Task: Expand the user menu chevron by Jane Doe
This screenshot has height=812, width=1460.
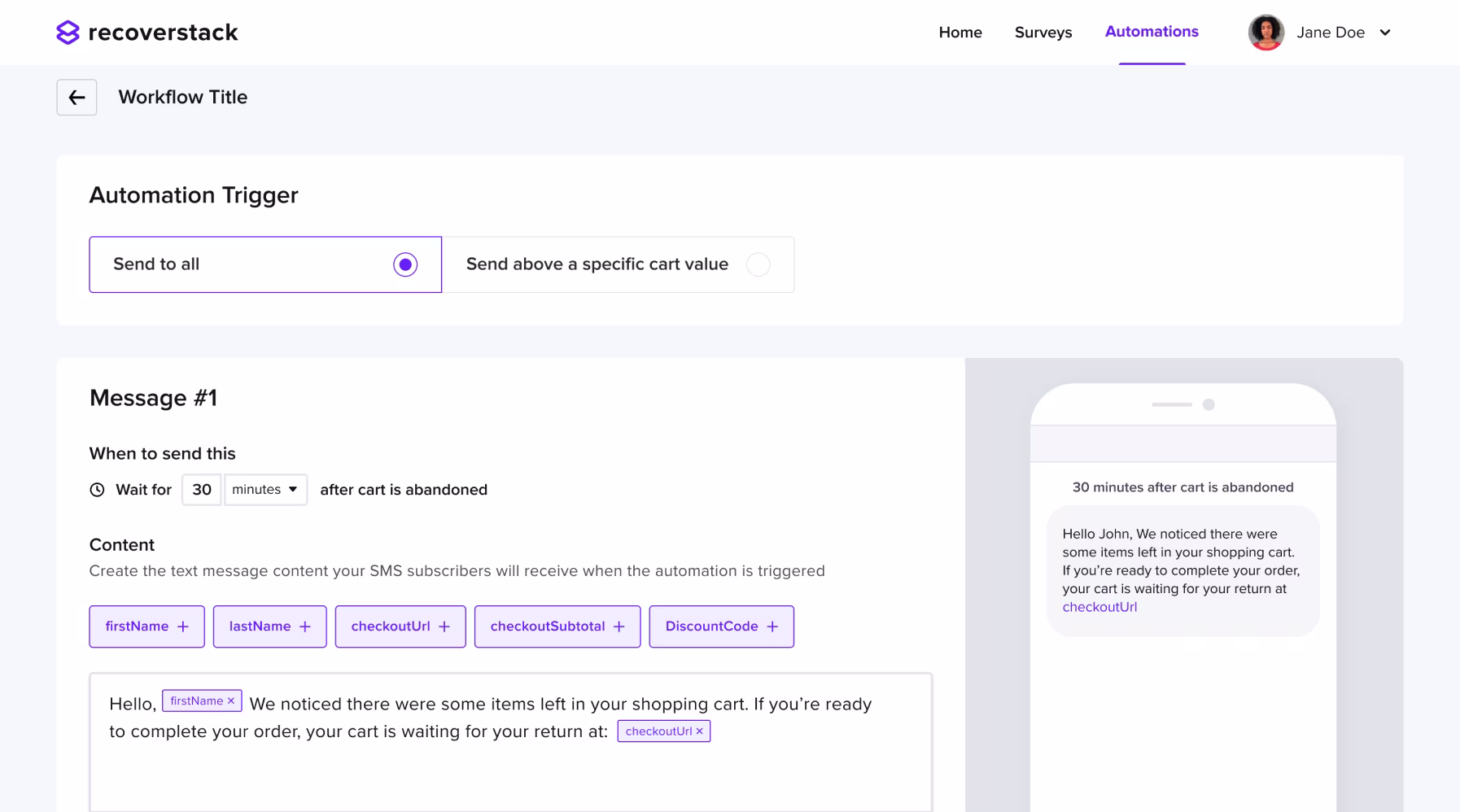Action: [1385, 33]
